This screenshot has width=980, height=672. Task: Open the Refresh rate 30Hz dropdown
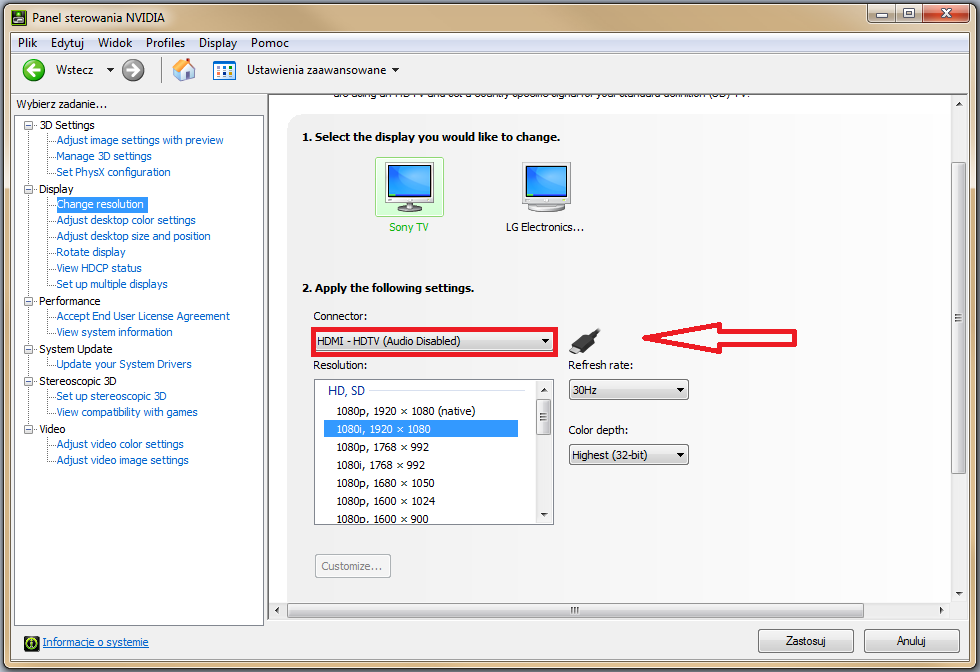(x=628, y=390)
